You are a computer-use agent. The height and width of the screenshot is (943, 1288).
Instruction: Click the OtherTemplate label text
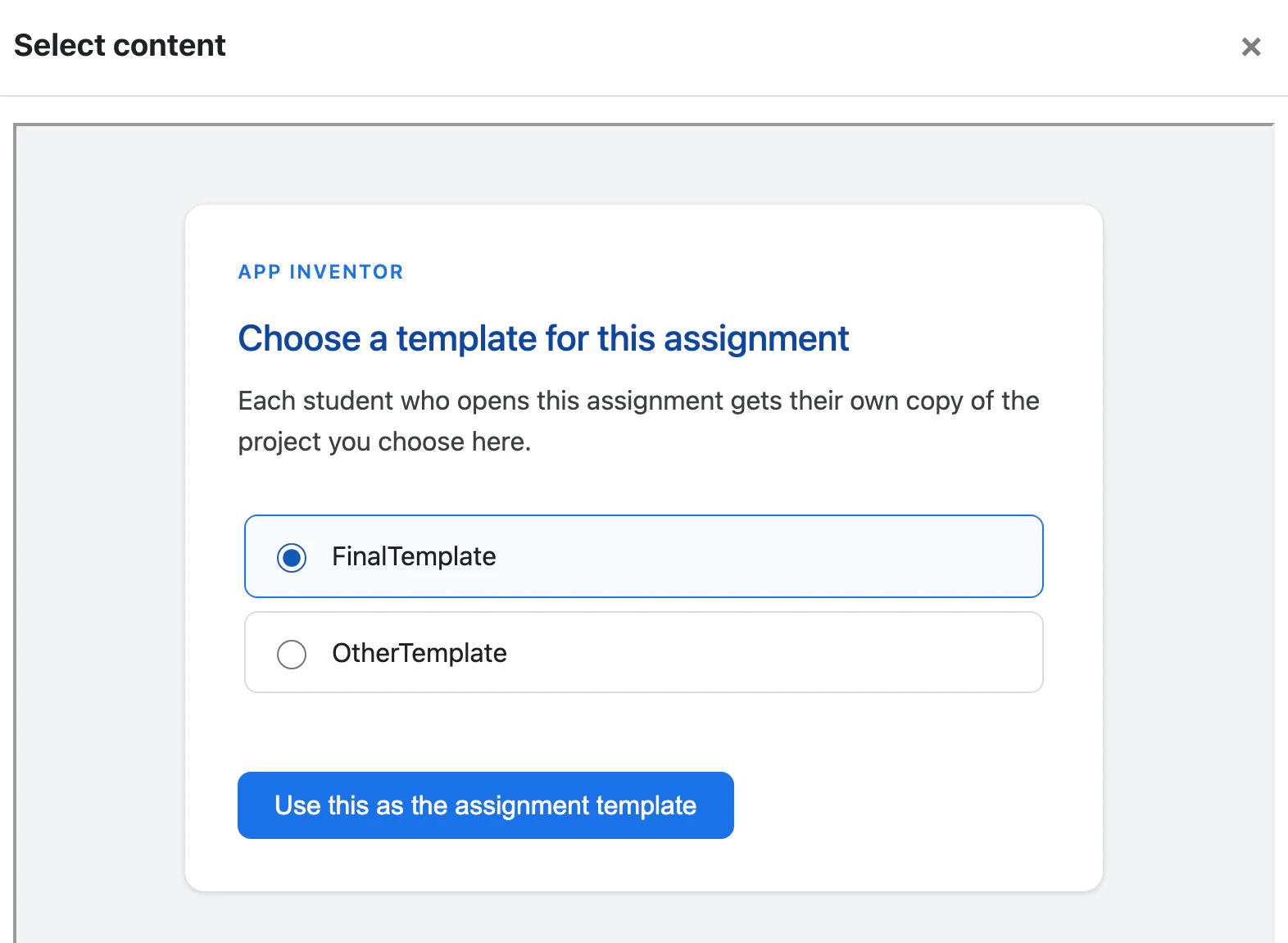point(420,653)
